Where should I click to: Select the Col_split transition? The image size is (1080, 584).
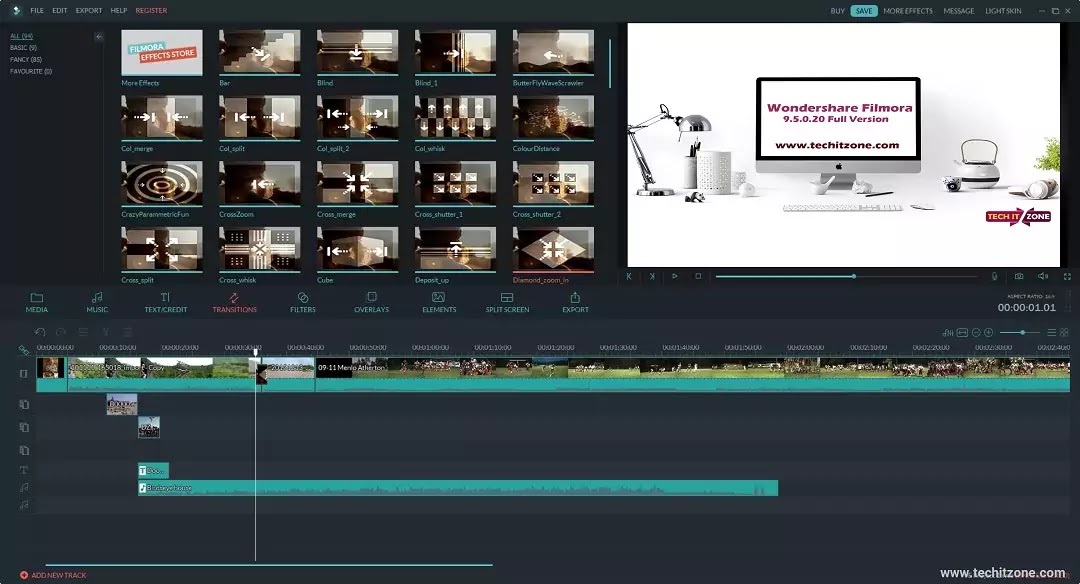260,118
